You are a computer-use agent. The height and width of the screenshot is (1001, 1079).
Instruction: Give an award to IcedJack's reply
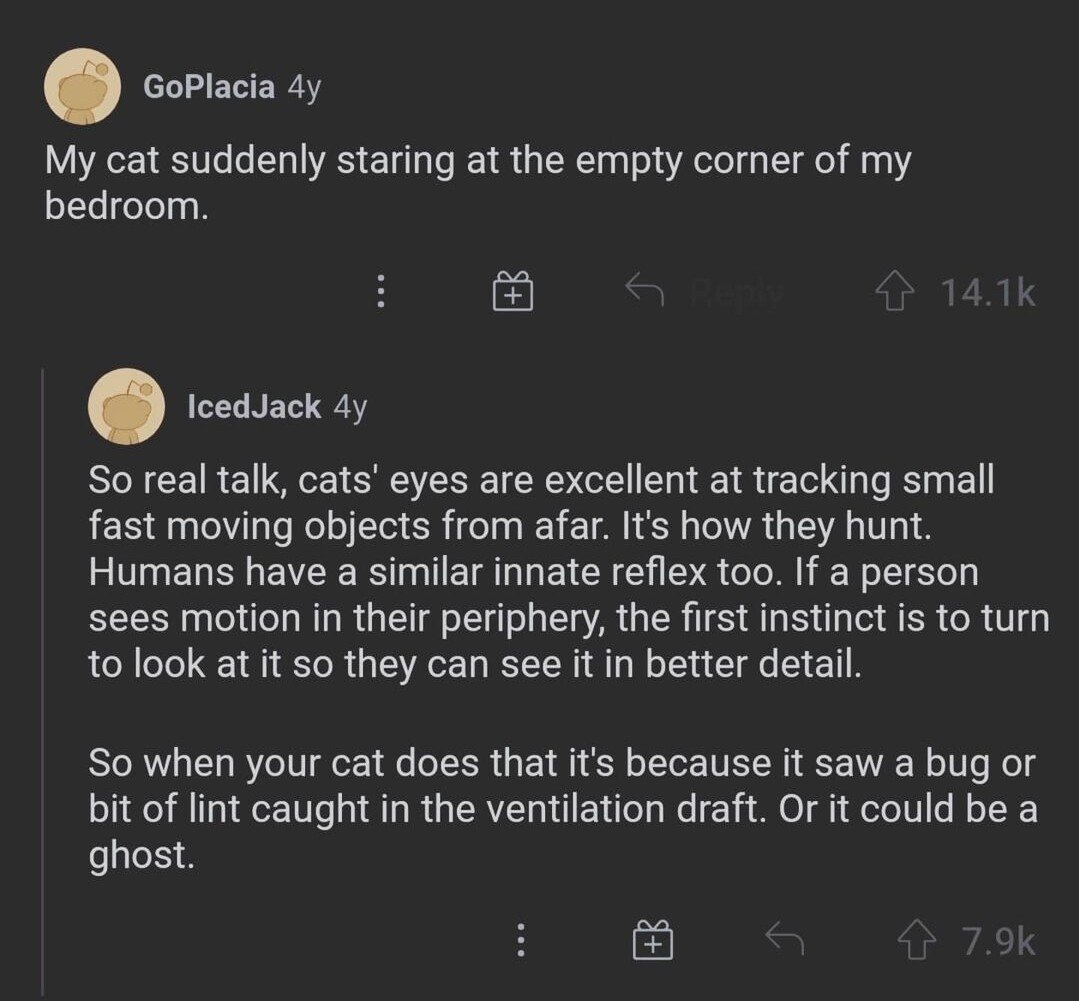[x=652, y=941]
